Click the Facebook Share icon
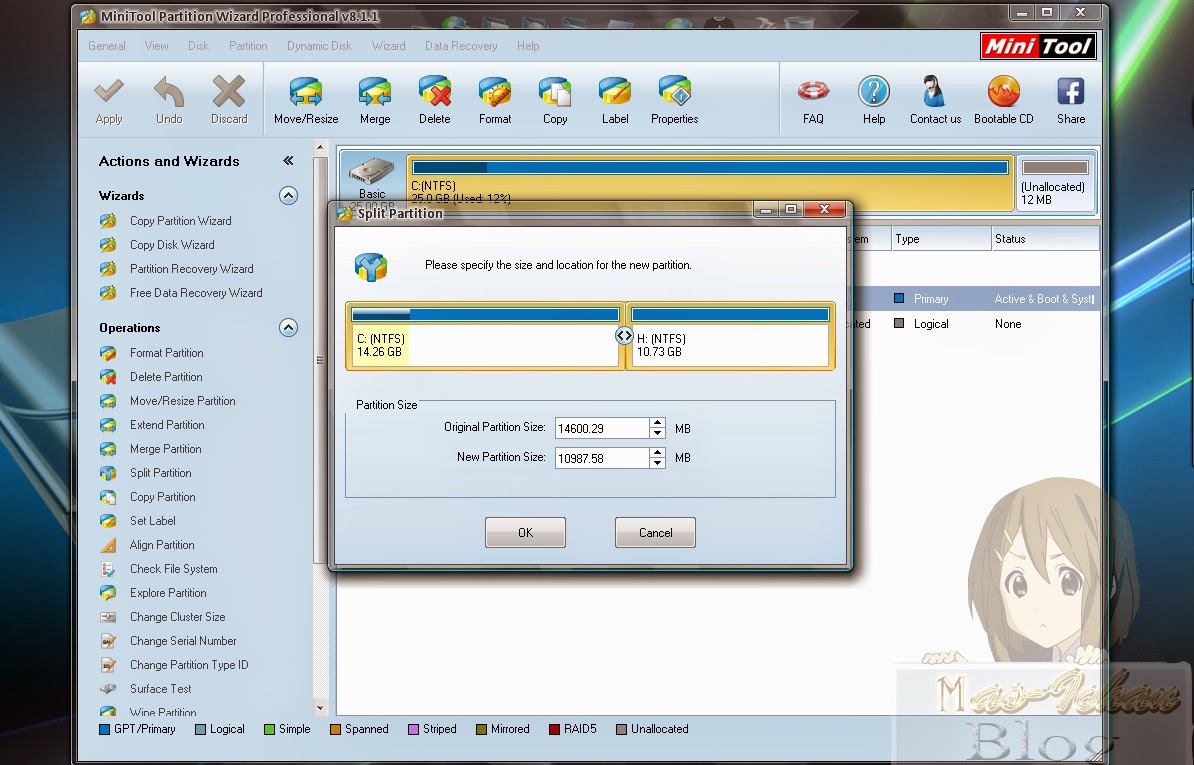1194x765 pixels. [1071, 91]
